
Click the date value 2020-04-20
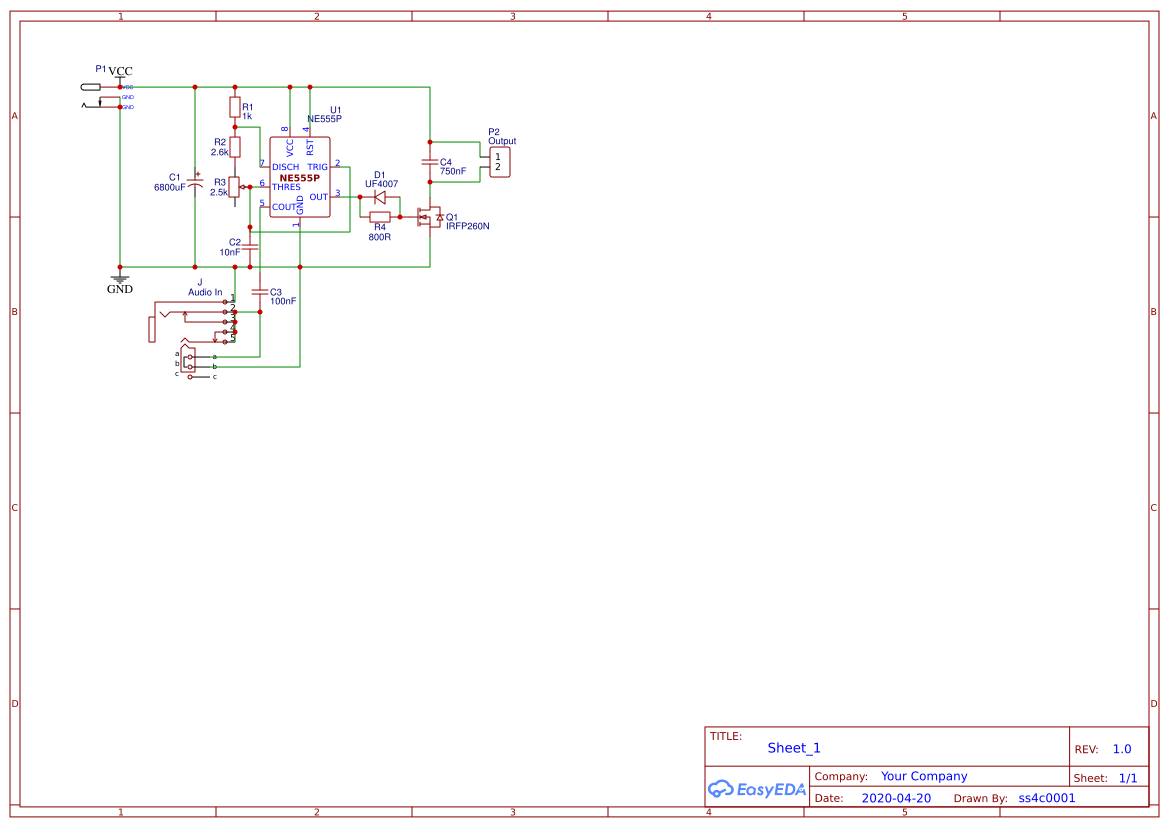(896, 798)
